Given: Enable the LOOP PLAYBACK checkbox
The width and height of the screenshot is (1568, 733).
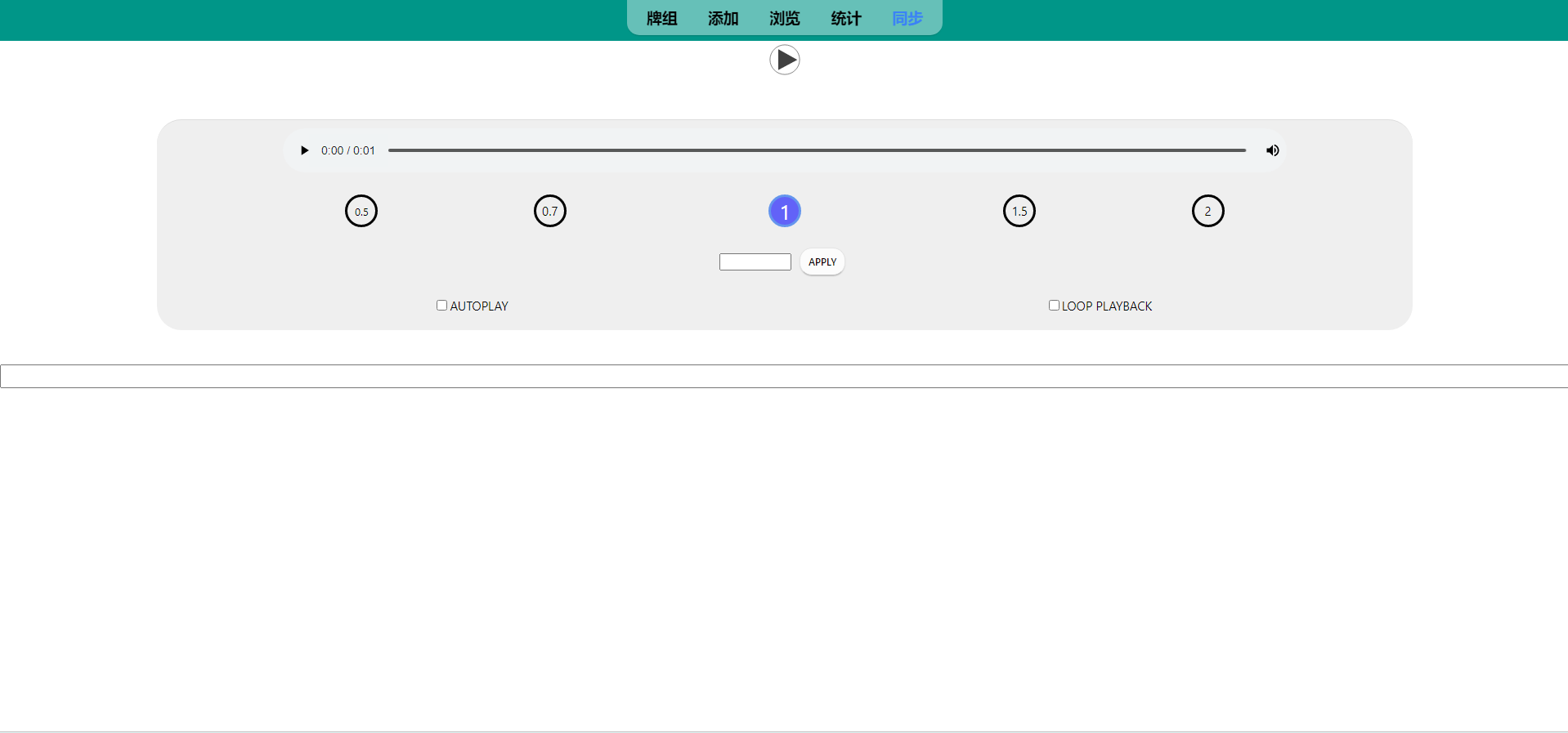Looking at the screenshot, I should 1054,306.
